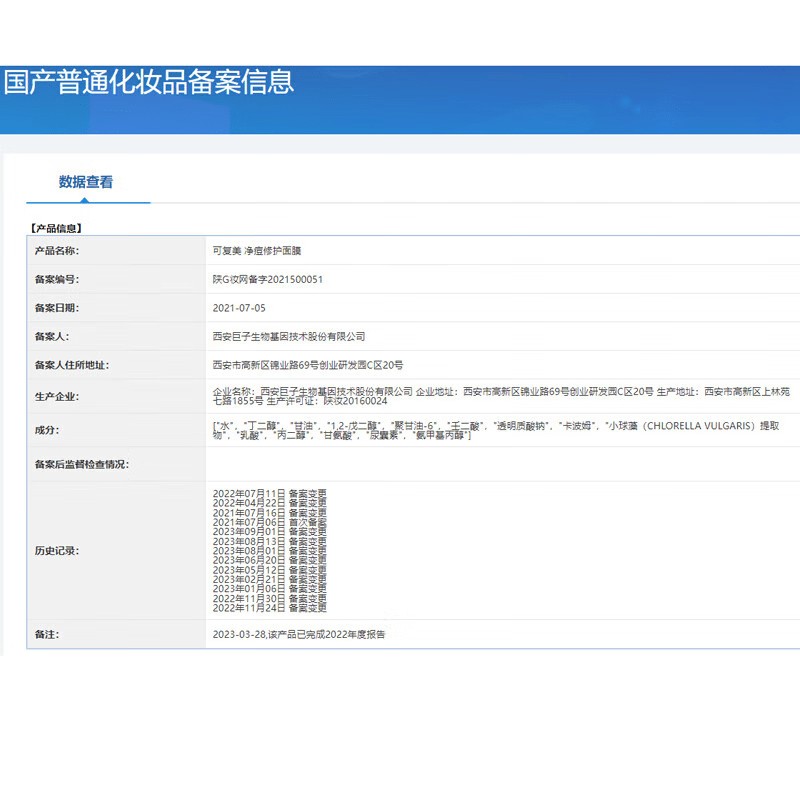Click history entry 2022年11月24日 备案变更

click(x=269, y=608)
